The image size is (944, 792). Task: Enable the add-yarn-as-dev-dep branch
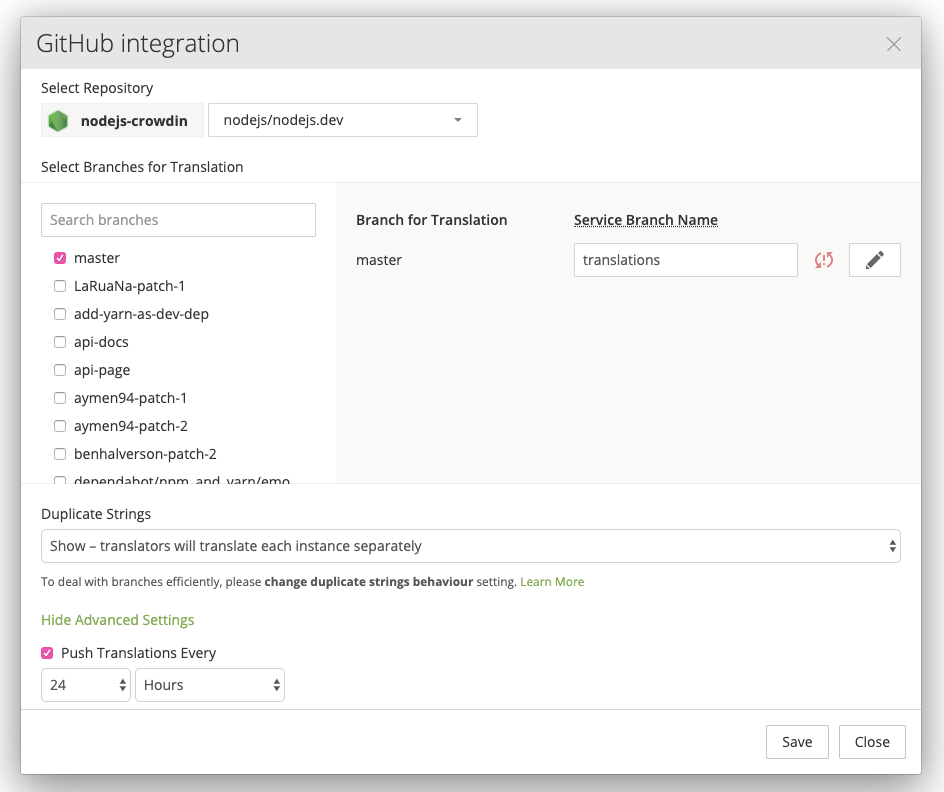[60, 314]
